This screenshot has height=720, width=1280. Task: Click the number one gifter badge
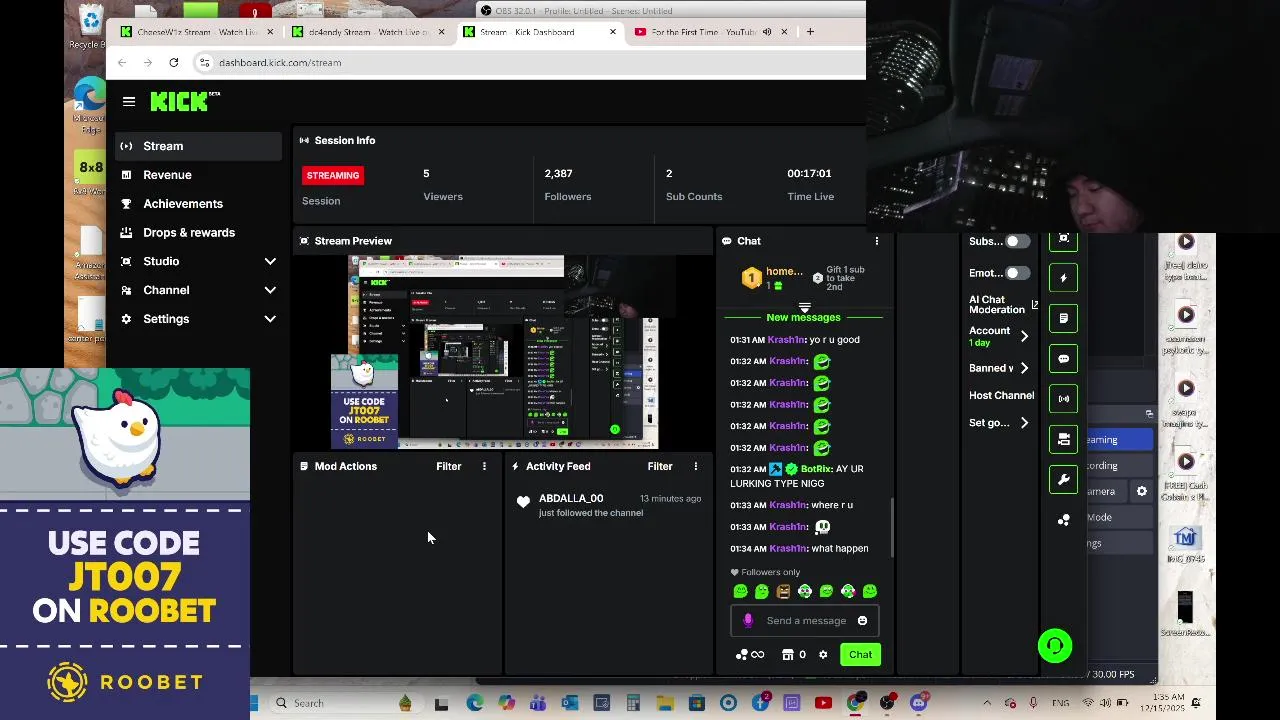pos(751,278)
